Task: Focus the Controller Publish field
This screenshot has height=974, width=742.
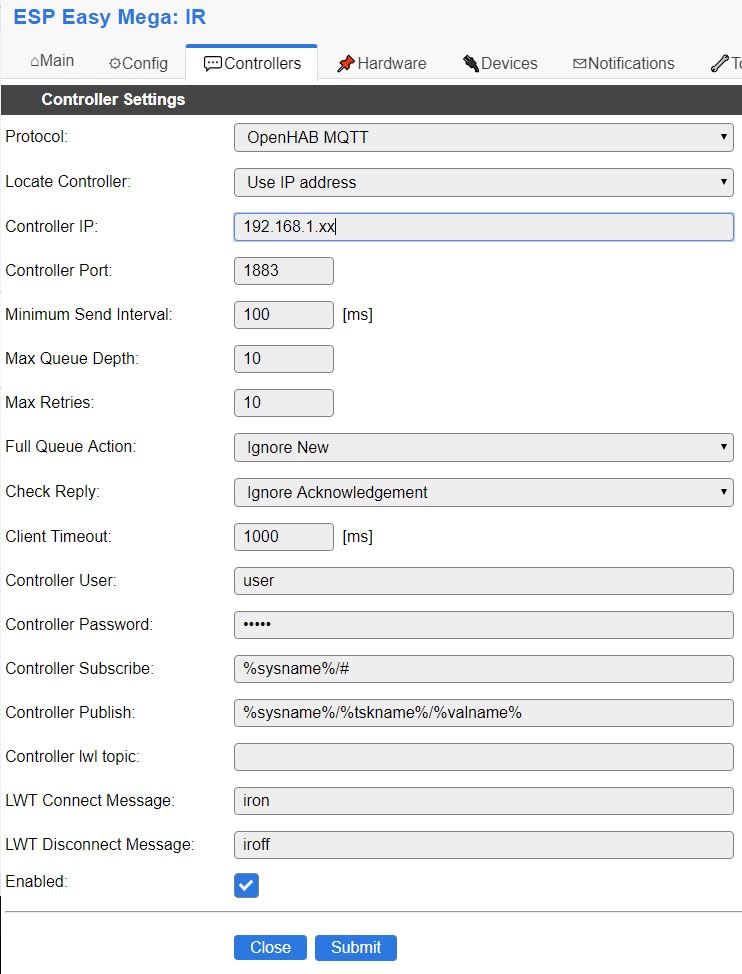Action: (484, 713)
